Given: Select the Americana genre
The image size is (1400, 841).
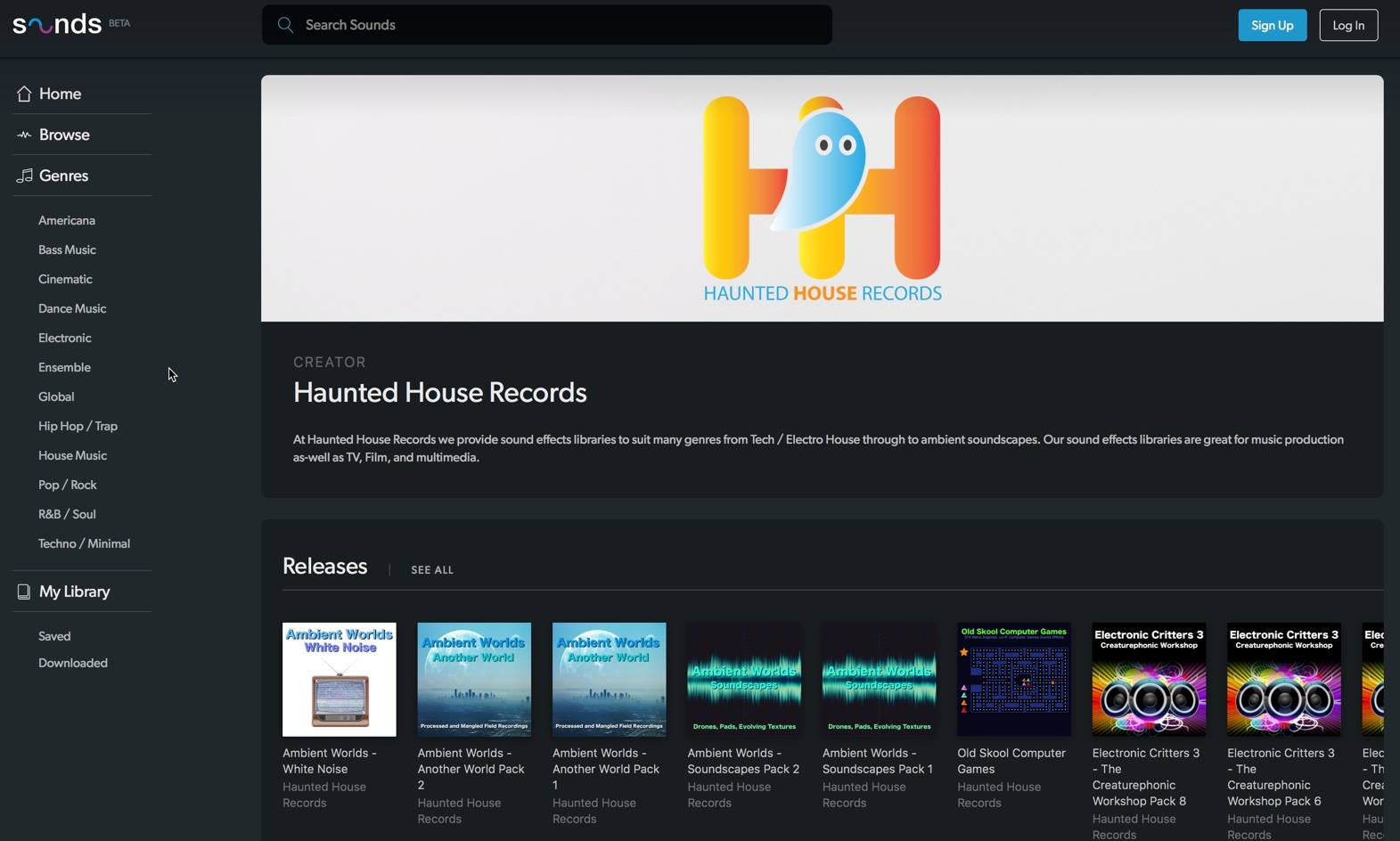Looking at the screenshot, I should click(67, 220).
